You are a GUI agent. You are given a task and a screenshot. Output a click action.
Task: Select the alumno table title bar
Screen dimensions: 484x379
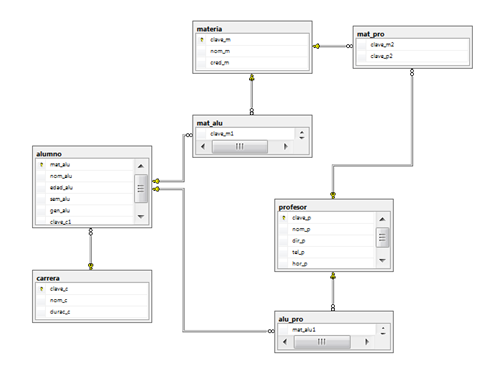92,154
